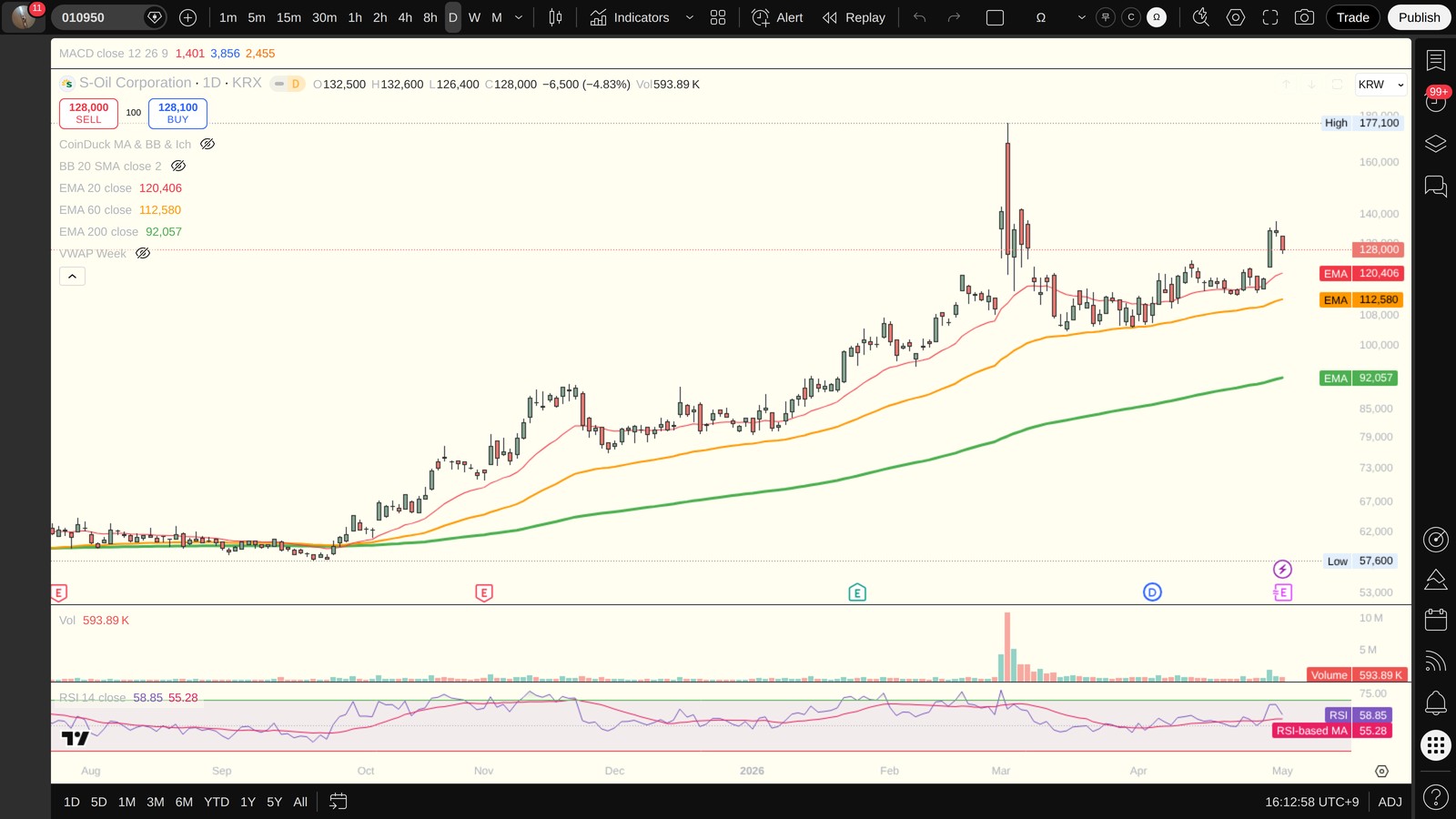Set date range to 1D
The image size is (1456, 819).
[x=72, y=802]
